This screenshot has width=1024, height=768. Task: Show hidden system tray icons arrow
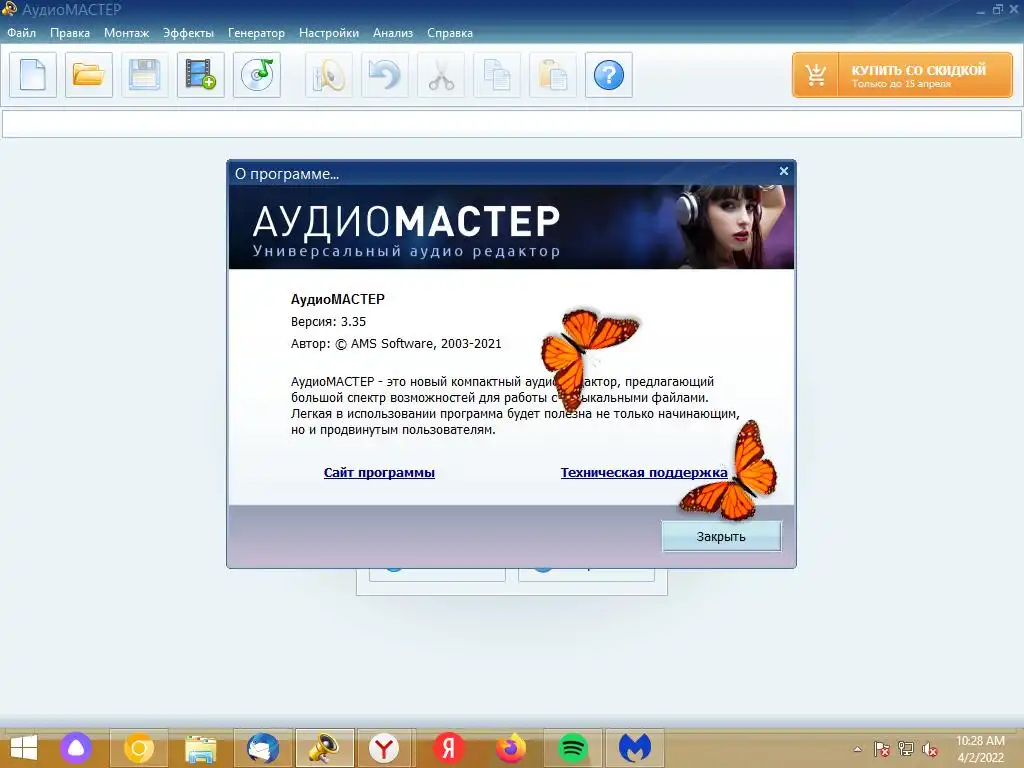pos(857,749)
